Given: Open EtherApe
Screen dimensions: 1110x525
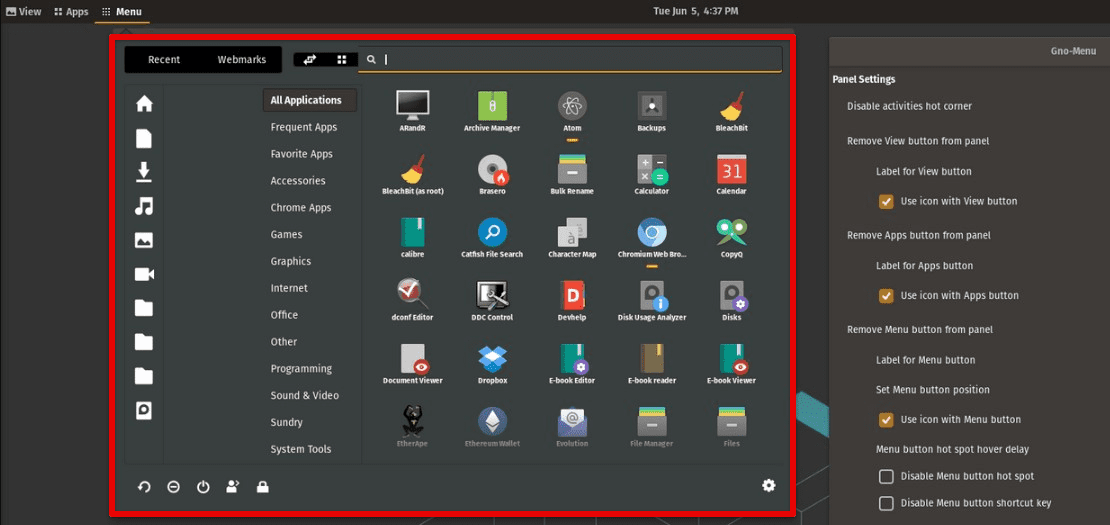Looking at the screenshot, I should 413,427.
